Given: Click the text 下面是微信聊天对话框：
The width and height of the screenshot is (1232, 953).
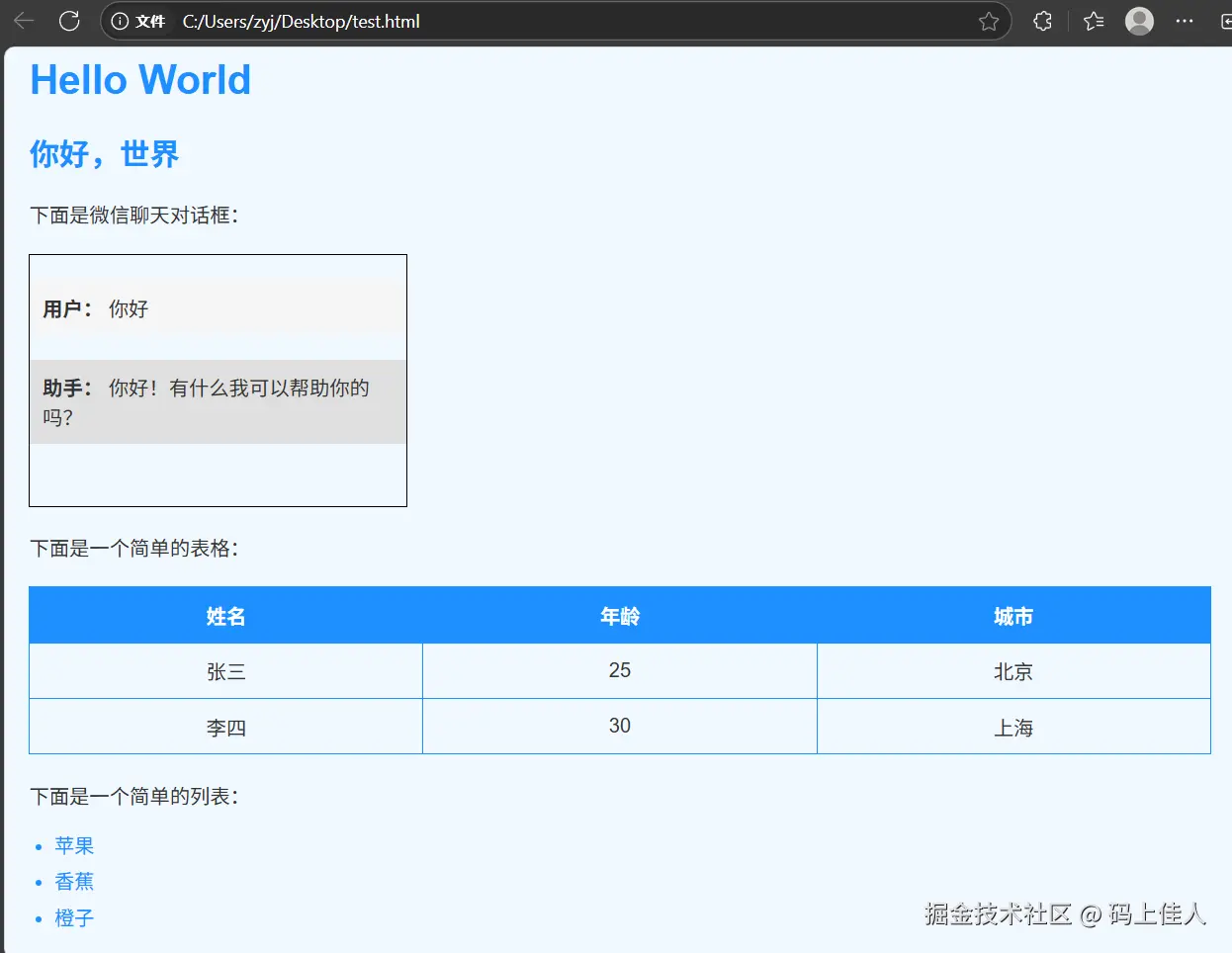Looking at the screenshot, I should point(134,216).
